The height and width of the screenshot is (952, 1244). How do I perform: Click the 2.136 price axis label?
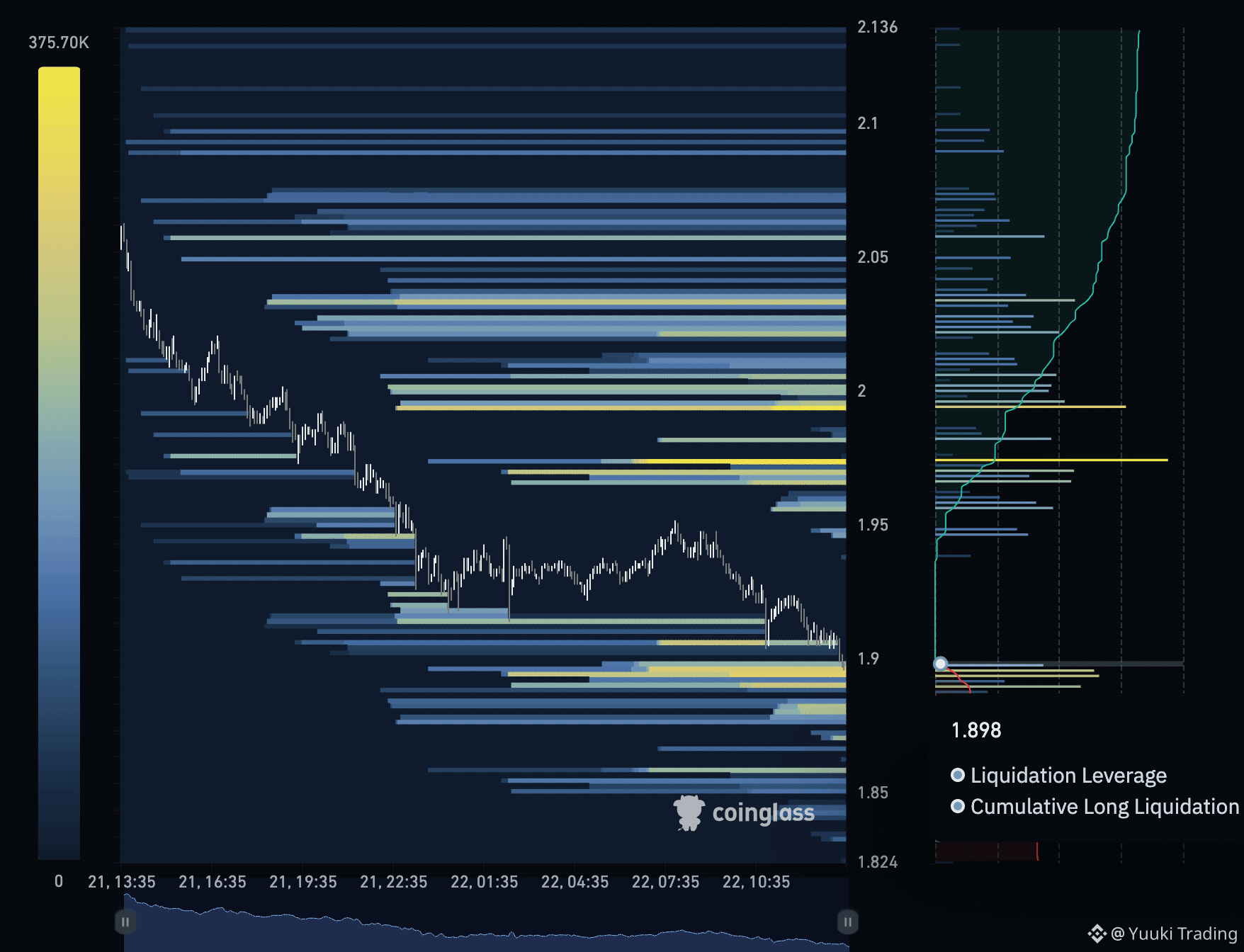[x=877, y=27]
